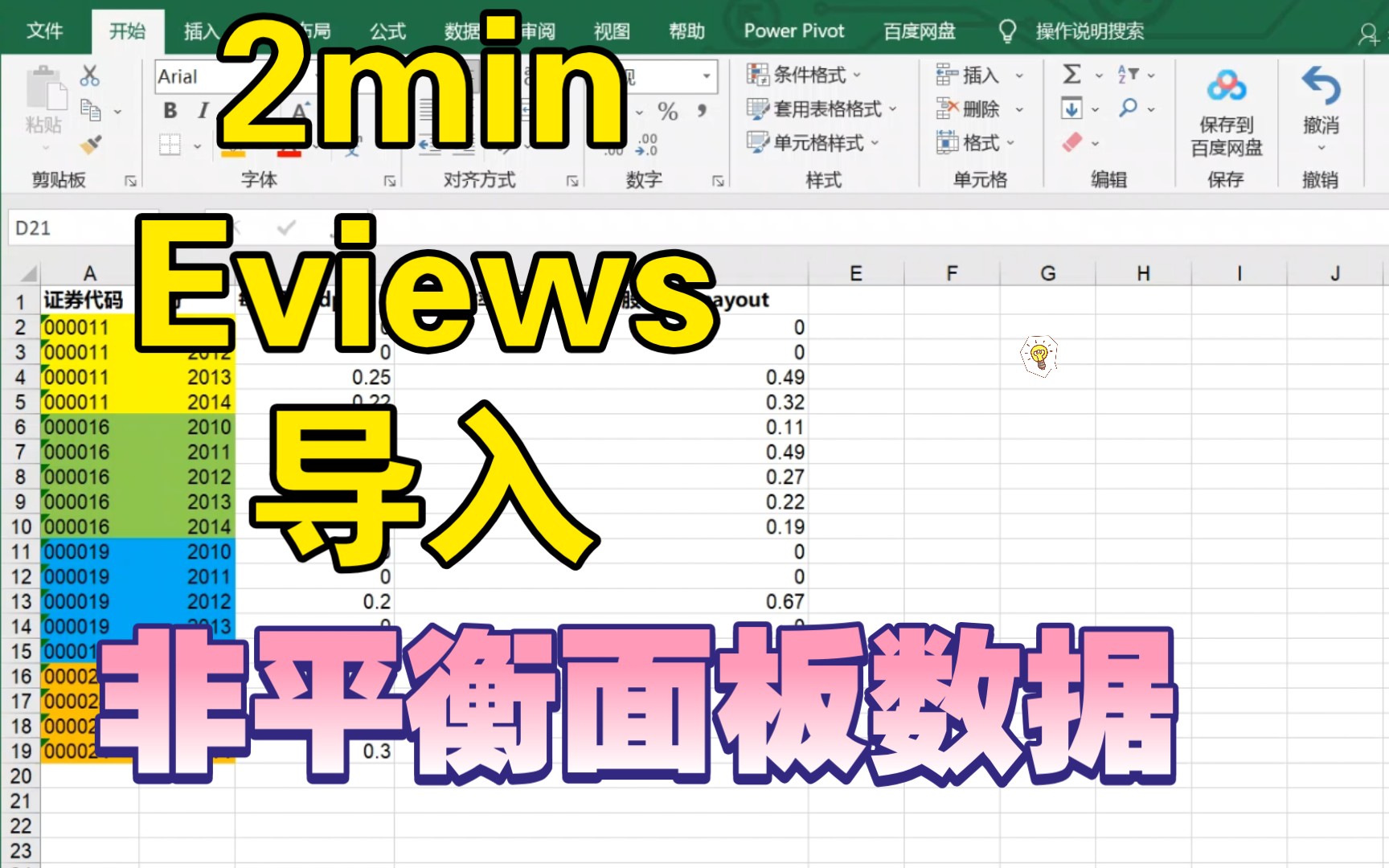This screenshot has height=868, width=1389.
Task: Switch to the Help (帮助) tab
Action: 686,31
